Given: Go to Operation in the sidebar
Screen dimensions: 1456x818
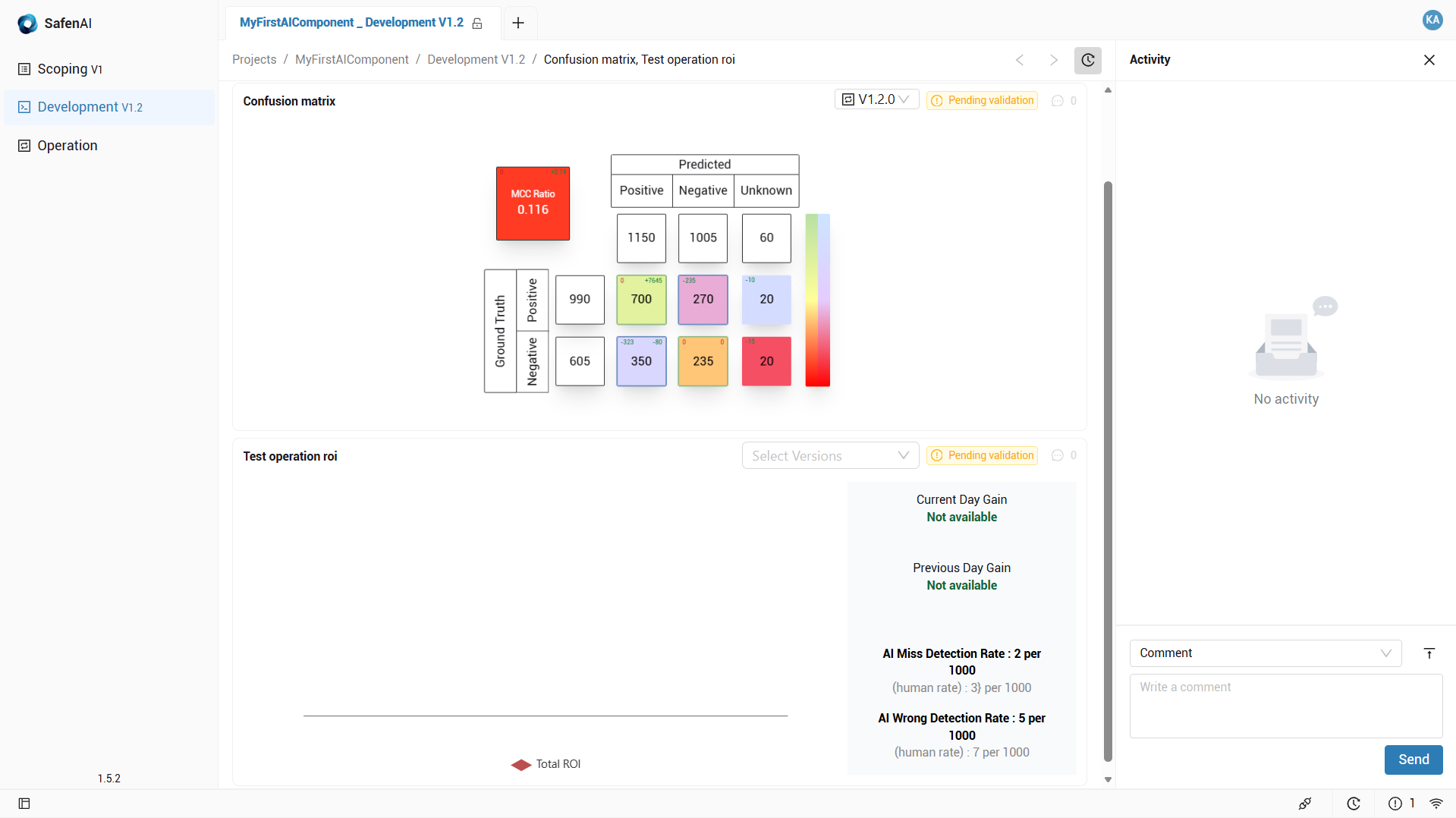Looking at the screenshot, I should [x=68, y=146].
